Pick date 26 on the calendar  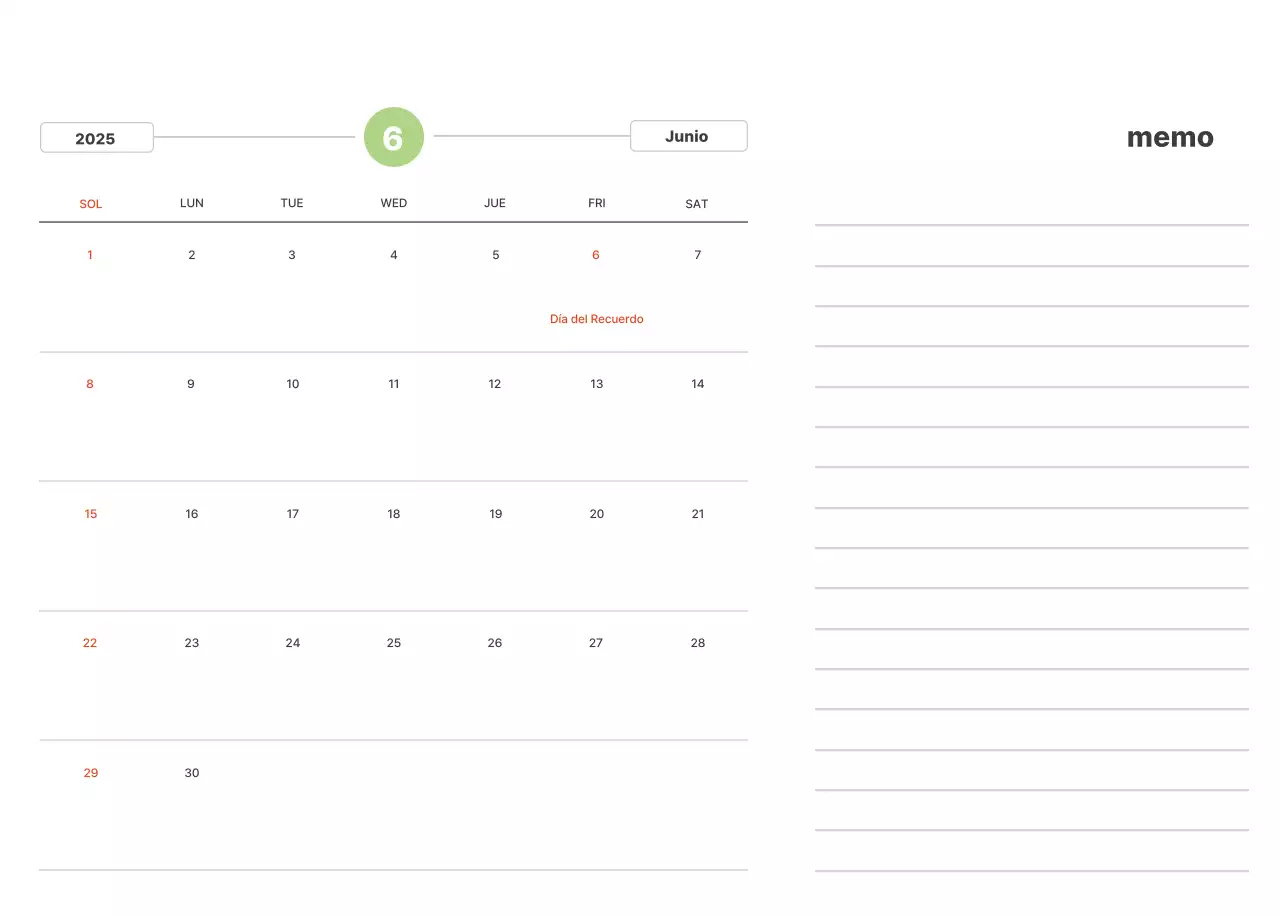[495, 643]
